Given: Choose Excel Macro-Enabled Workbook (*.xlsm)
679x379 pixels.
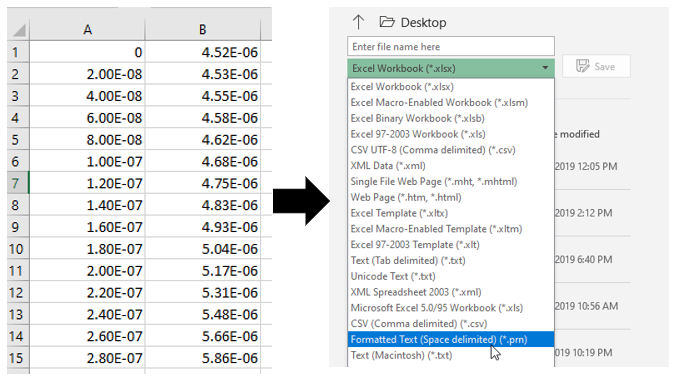Looking at the screenshot, I should tap(451, 103).
